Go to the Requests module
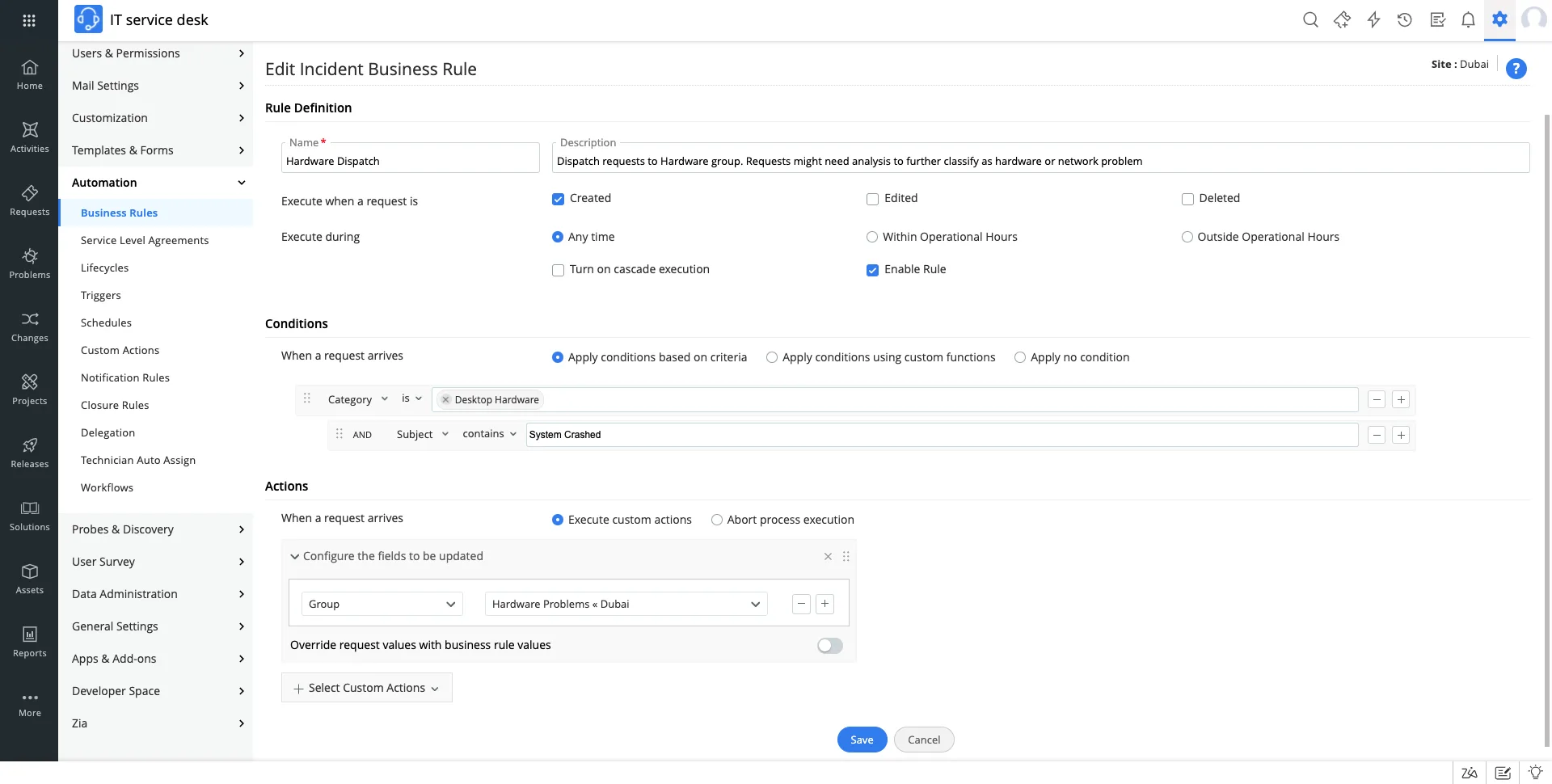 (x=29, y=200)
